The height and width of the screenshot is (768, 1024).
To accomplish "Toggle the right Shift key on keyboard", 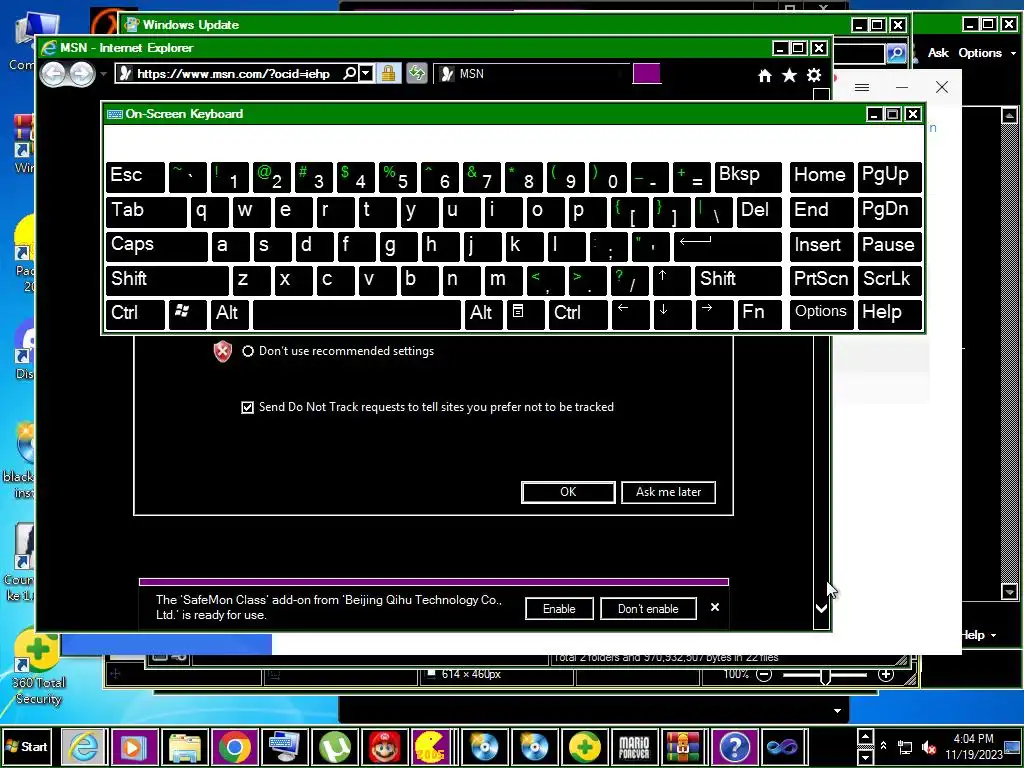I will [738, 281].
